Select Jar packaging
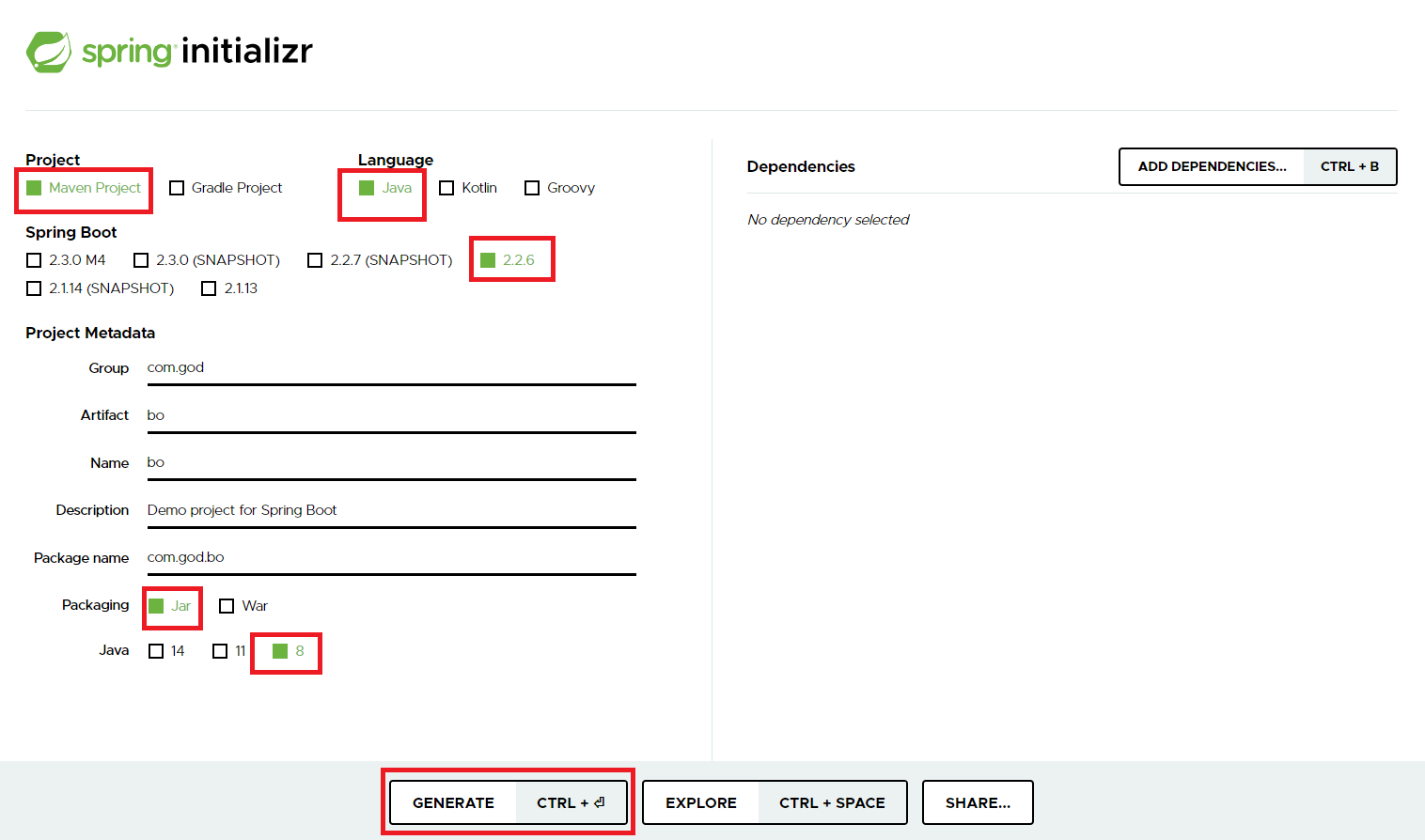1425x840 pixels. (170, 606)
